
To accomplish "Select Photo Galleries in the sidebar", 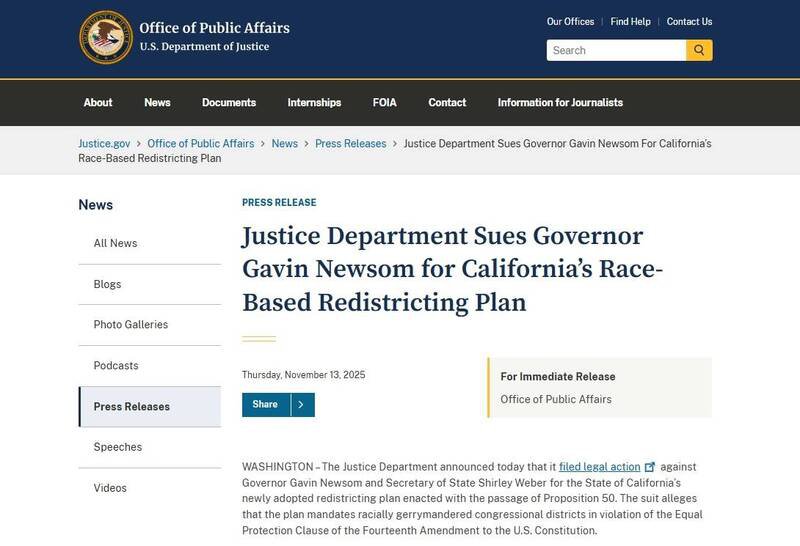I will click(131, 325).
